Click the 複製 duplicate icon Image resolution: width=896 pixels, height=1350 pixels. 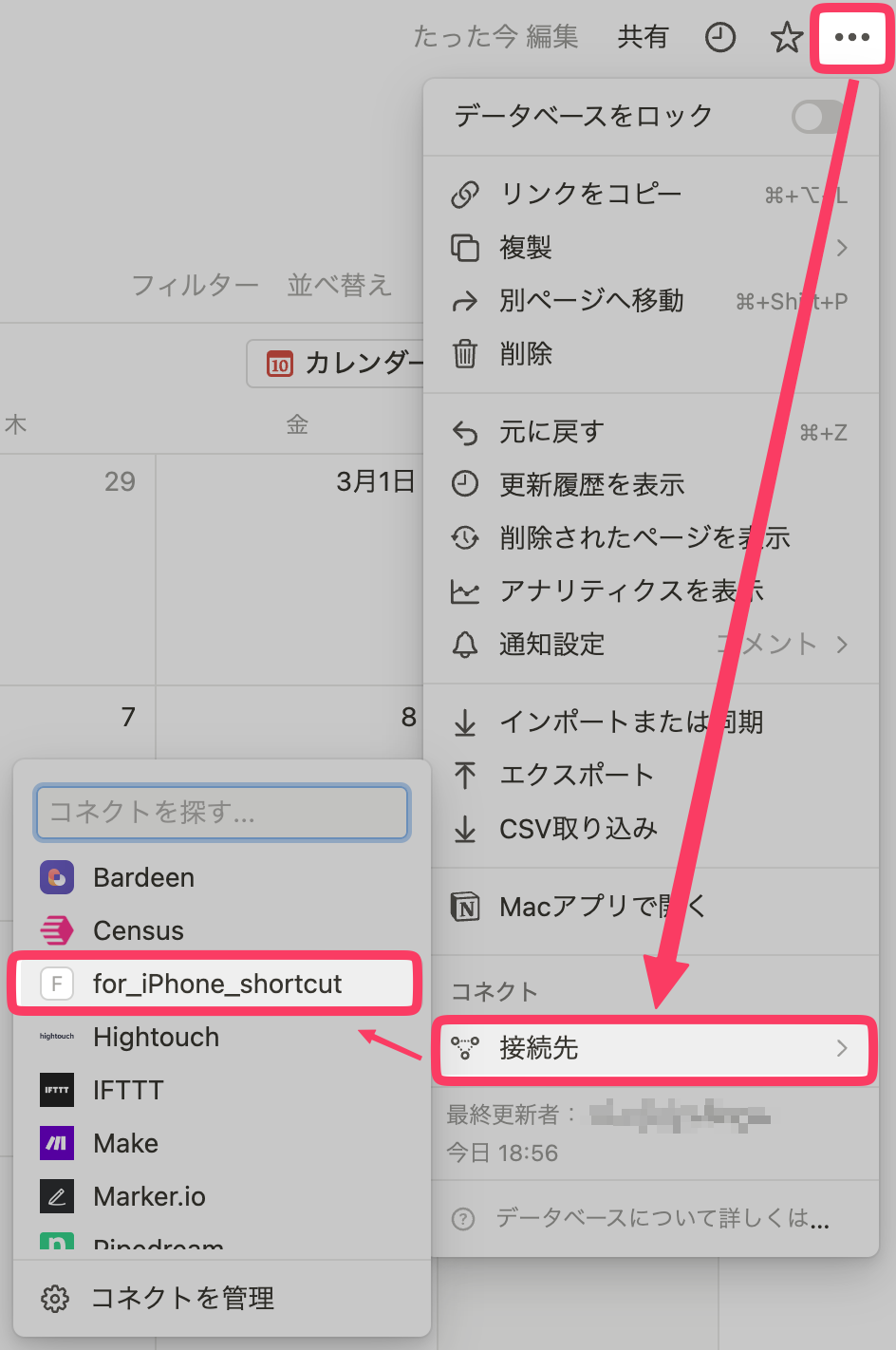click(x=465, y=248)
